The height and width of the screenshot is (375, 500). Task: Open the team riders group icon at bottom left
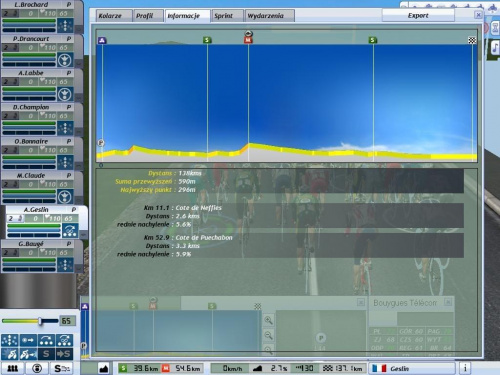pyautogui.click(x=13, y=368)
